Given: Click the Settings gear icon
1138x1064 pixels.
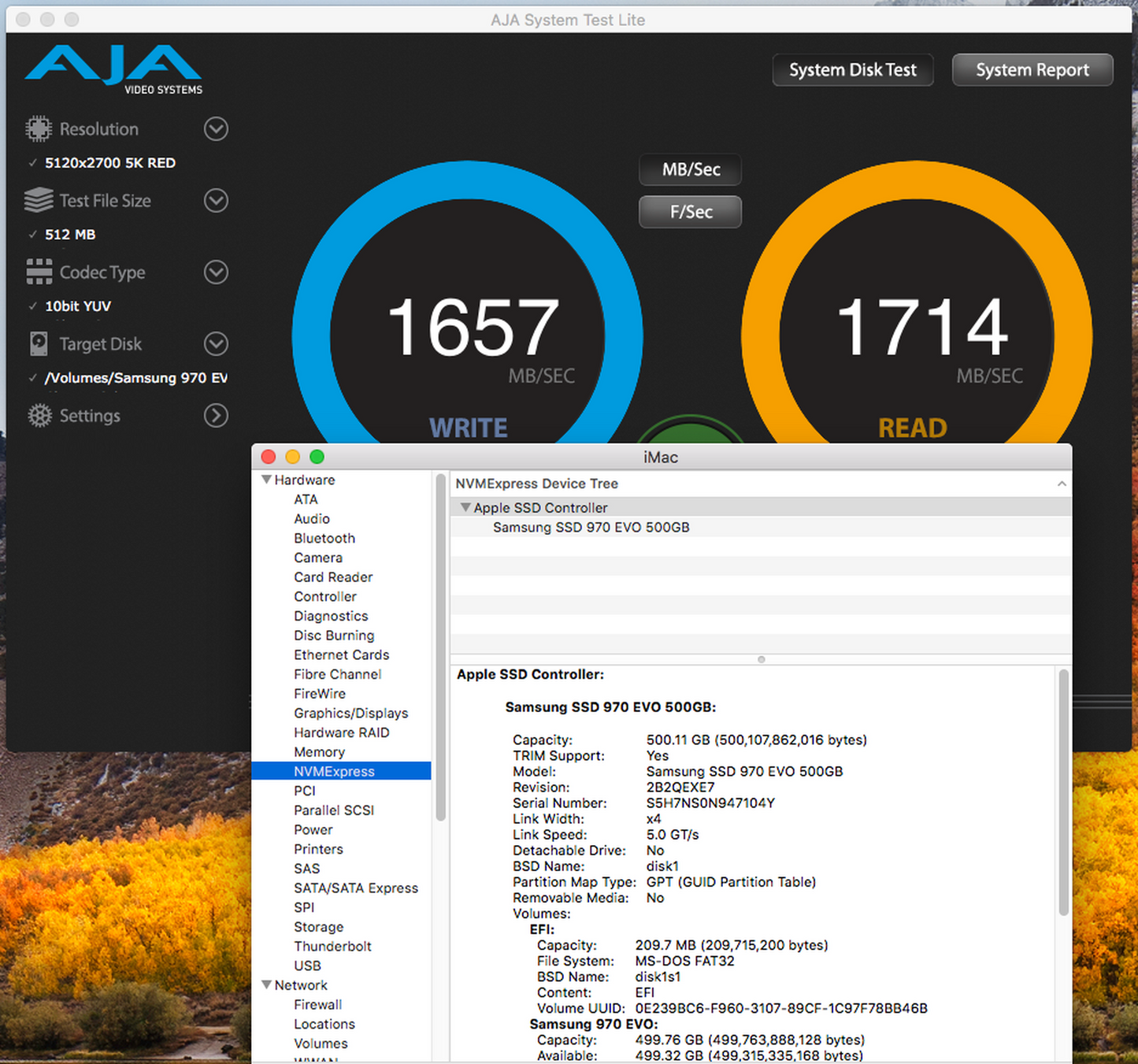Looking at the screenshot, I should click(x=39, y=416).
